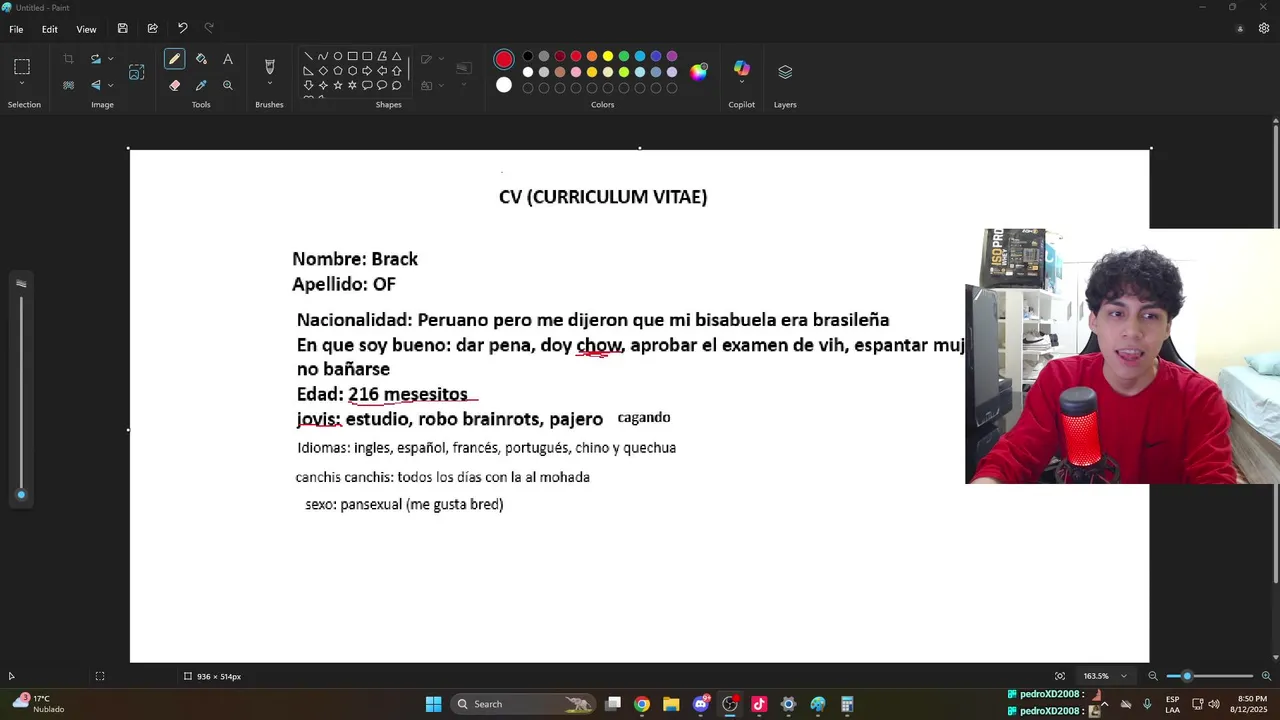Open the Image Creator/generative erase icon
Screen dimensions: 1280x720
point(137,72)
